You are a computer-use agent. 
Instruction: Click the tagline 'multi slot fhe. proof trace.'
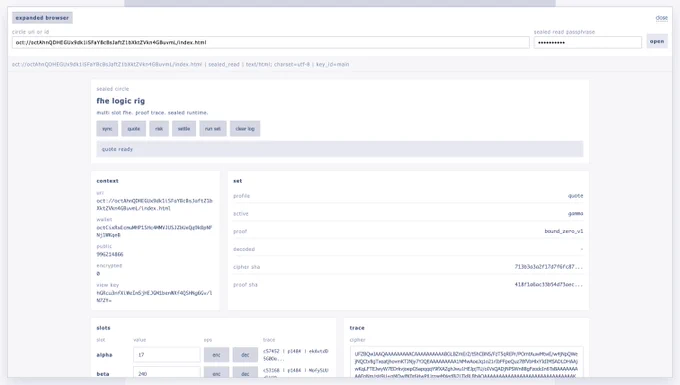[152, 113]
